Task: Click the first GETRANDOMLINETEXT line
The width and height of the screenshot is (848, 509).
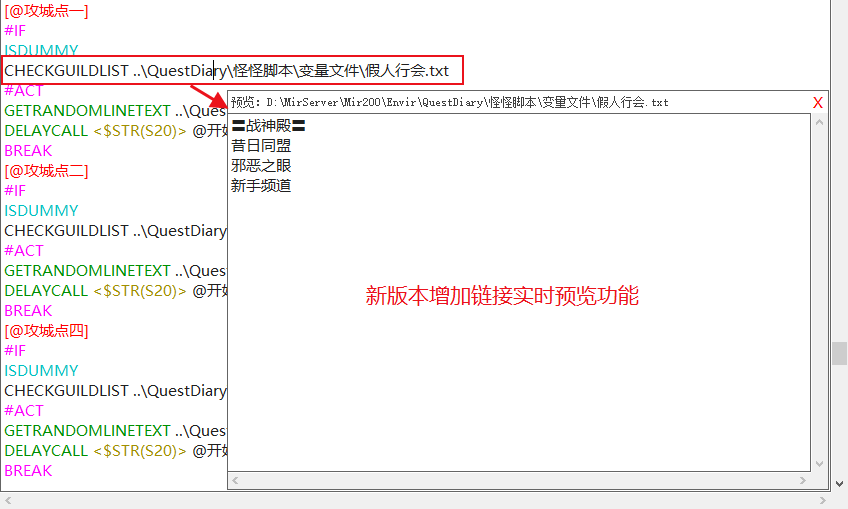Action: point(115,111)
